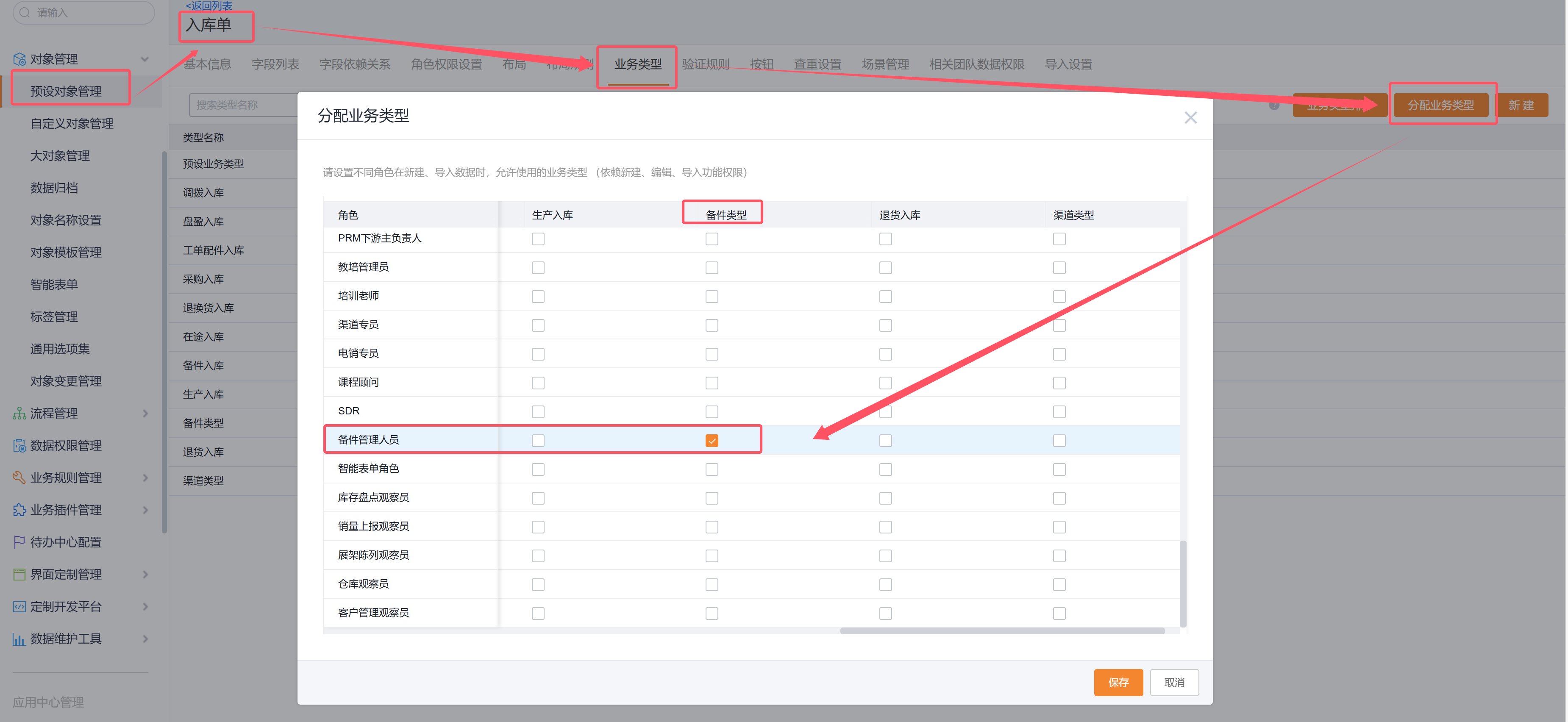Click the 业务规则管理 icon
The height and width of the screenshot is (722, 1568).
pyautogui.click(x=19, y=478)
